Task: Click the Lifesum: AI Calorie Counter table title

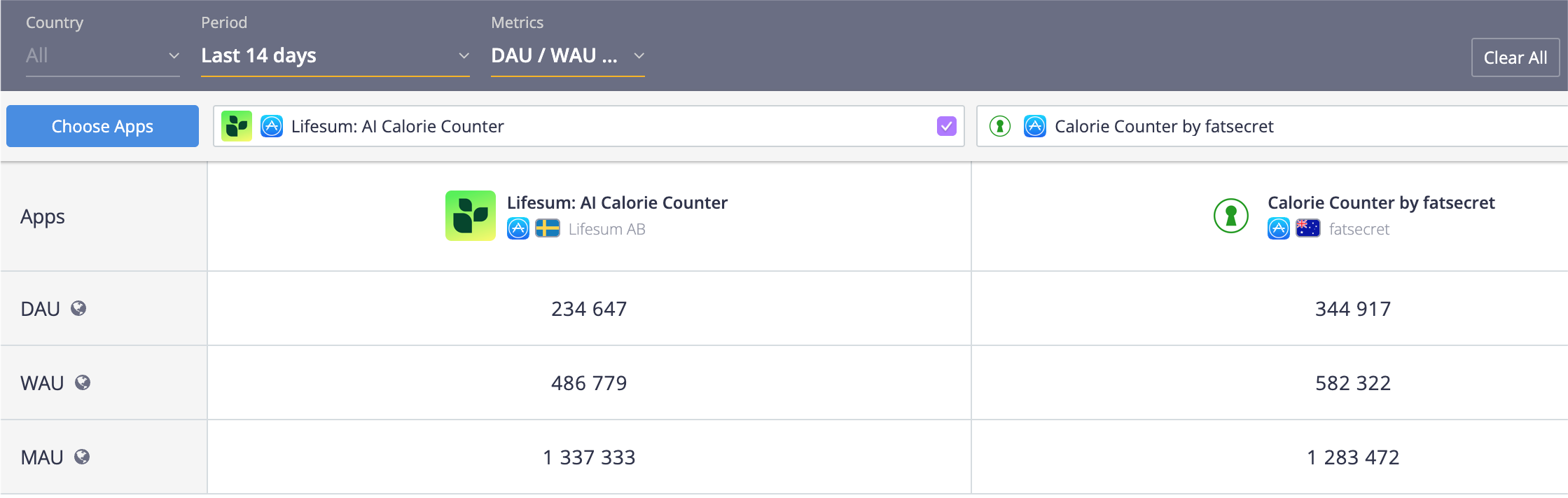Action: [617, 202]
